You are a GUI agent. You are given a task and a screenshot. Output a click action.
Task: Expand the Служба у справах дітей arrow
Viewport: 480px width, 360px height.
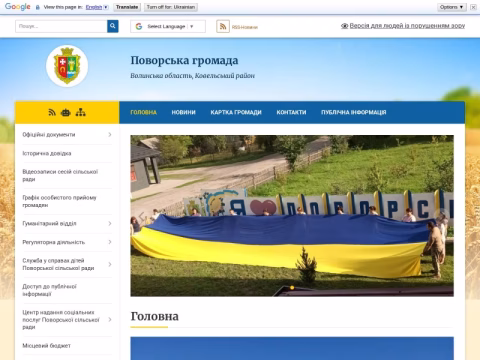click(x=110, y=264)
